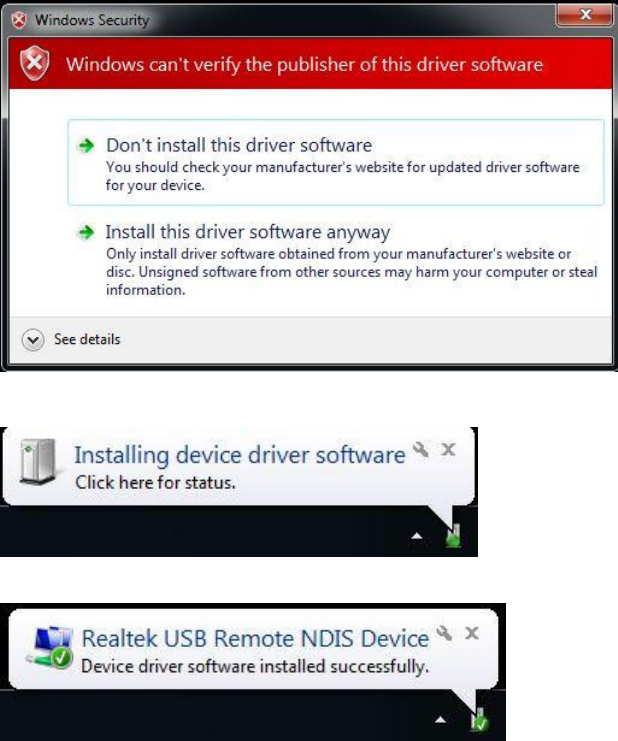Open Realtek USB Remote NDIS Device notification
The height and width of the screenshot is (741, 618).
tap(255, 638)
